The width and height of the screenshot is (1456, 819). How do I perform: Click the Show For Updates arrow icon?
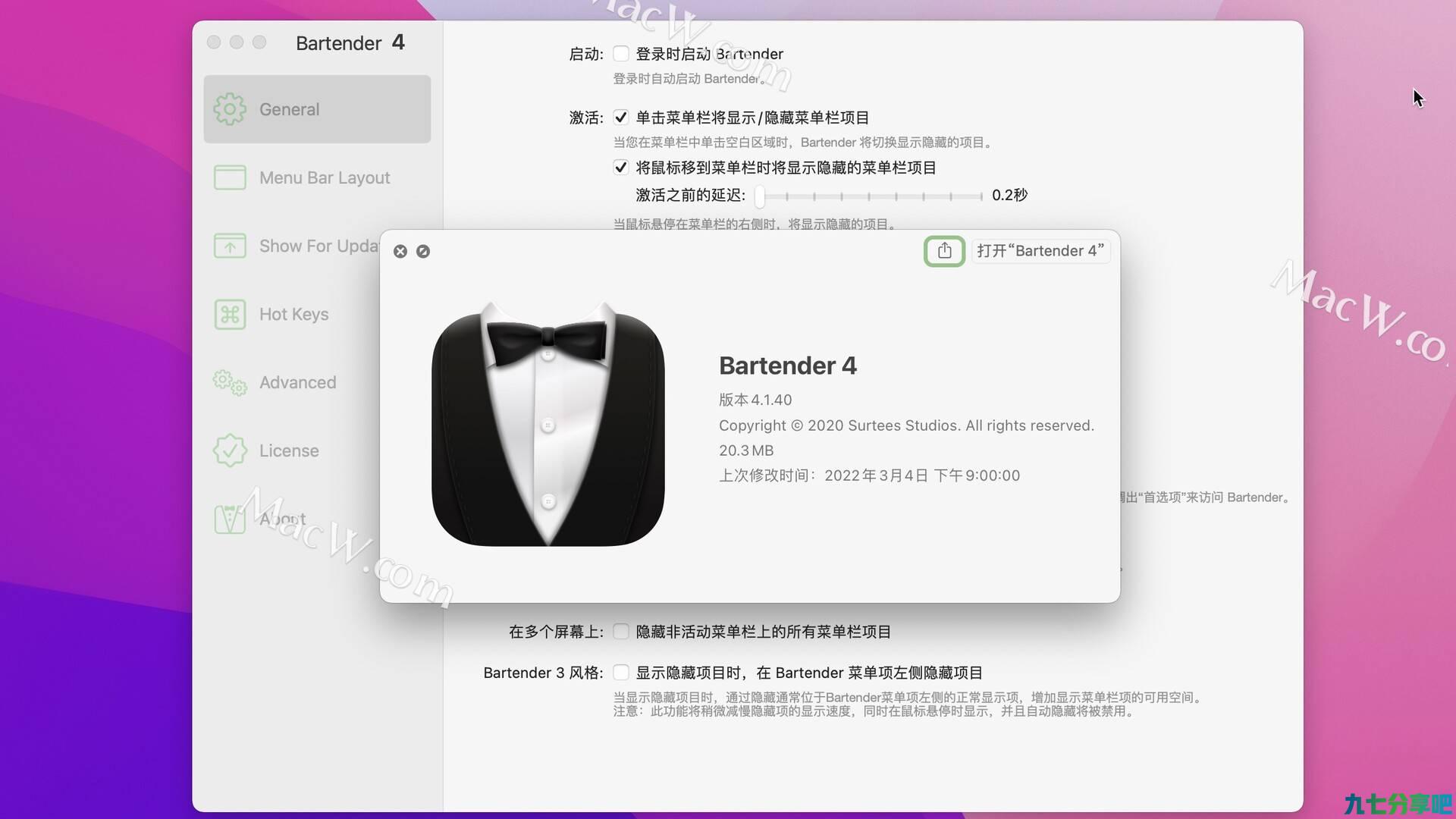pyautogui.click(x=230, y=246)
